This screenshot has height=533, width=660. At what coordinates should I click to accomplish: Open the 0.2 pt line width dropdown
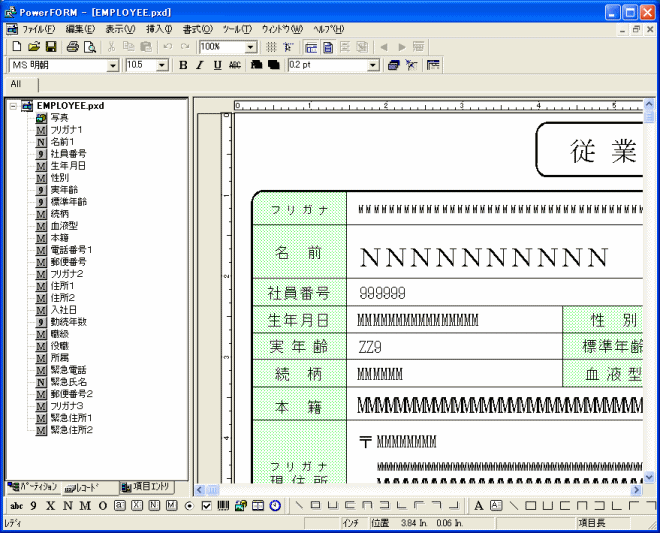click(373, 65)
